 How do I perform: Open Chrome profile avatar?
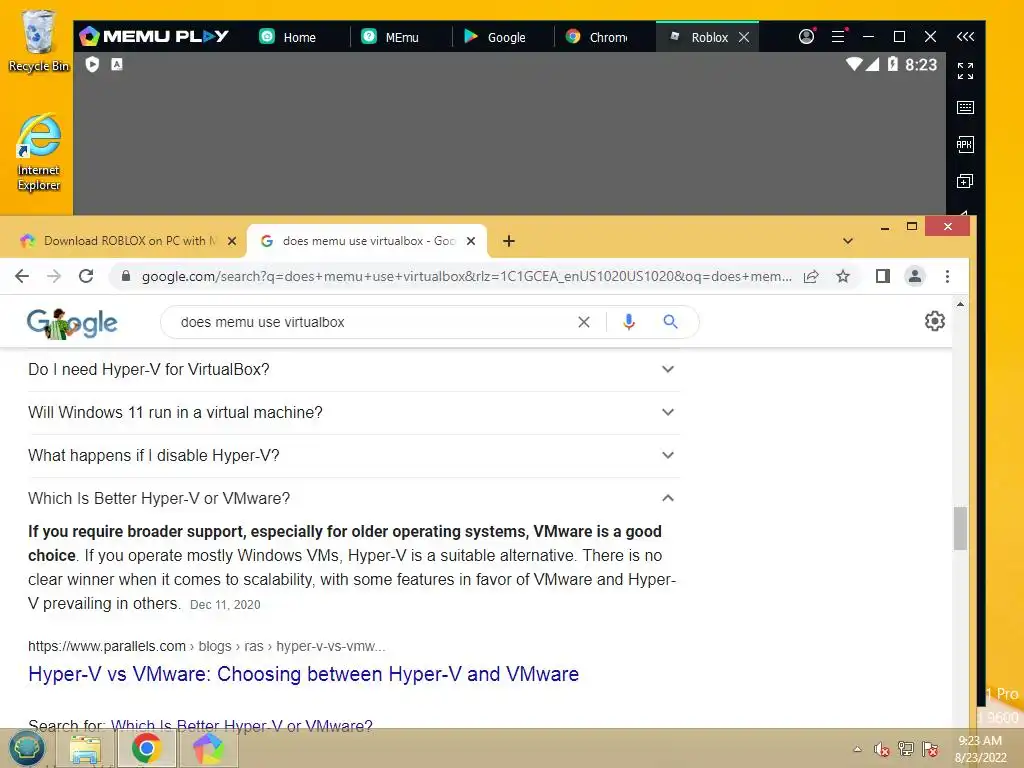tap(915, 276)
